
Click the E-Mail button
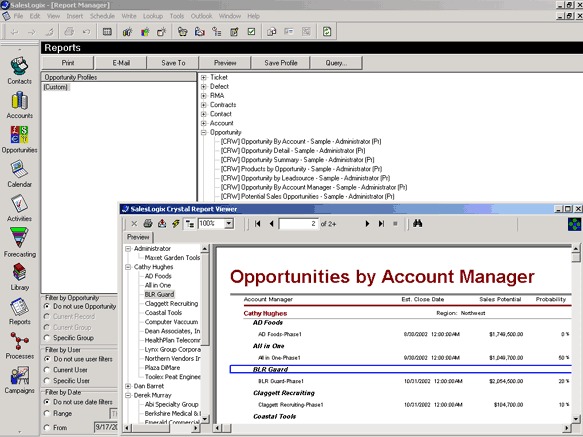tap(121, 63)
